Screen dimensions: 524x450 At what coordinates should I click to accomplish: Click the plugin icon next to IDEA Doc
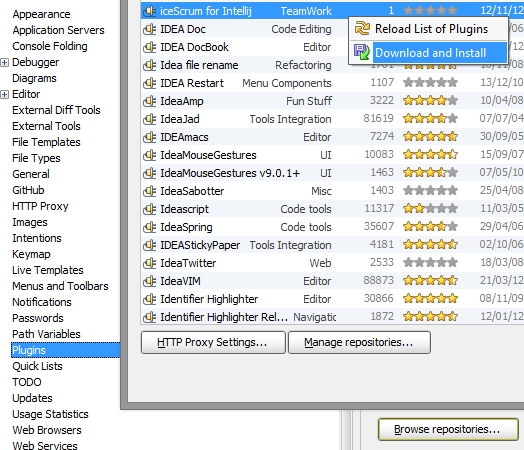pyautogui.click(x=149, y=29)
